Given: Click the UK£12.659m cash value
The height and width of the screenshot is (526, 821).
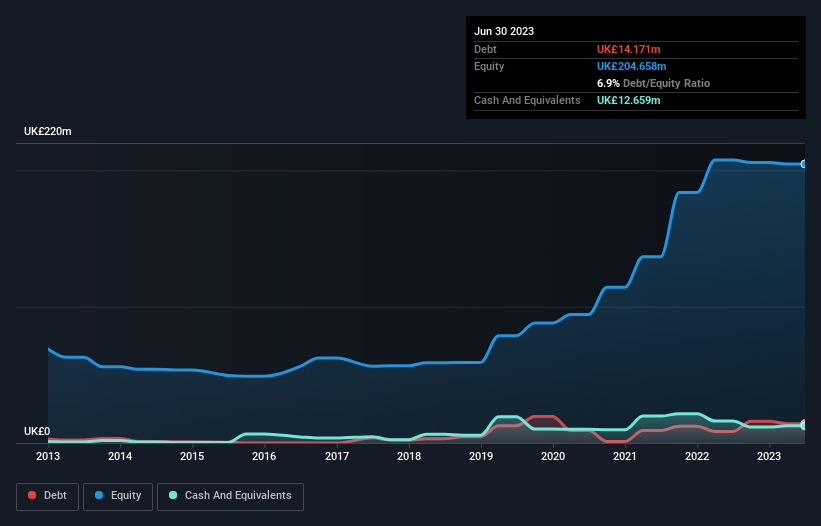Looking at the screenshot, I should (628, 100).
